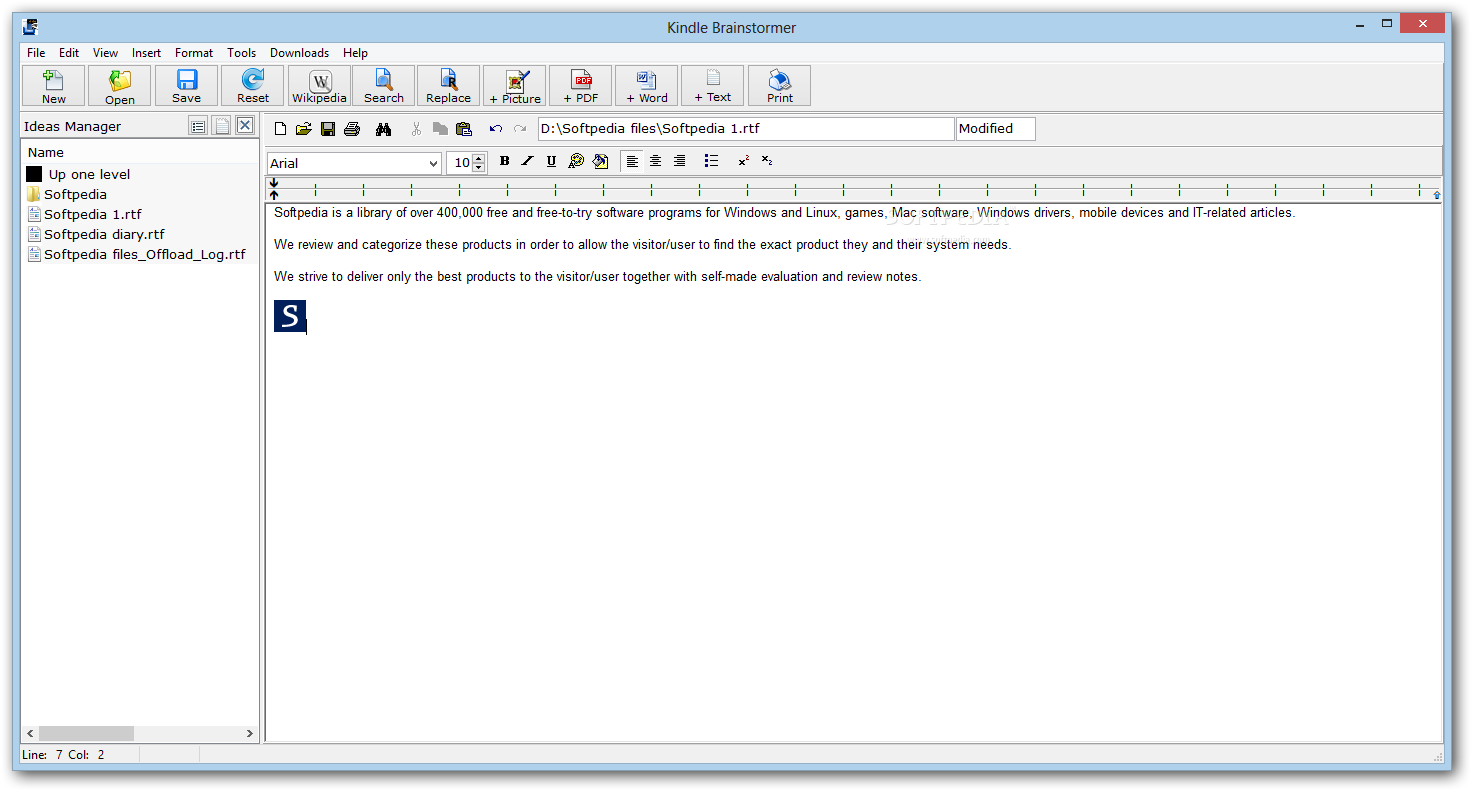Increase font size with up arrow
The width and height of the screenshot is (1472, 791).
tap(479, 158)
